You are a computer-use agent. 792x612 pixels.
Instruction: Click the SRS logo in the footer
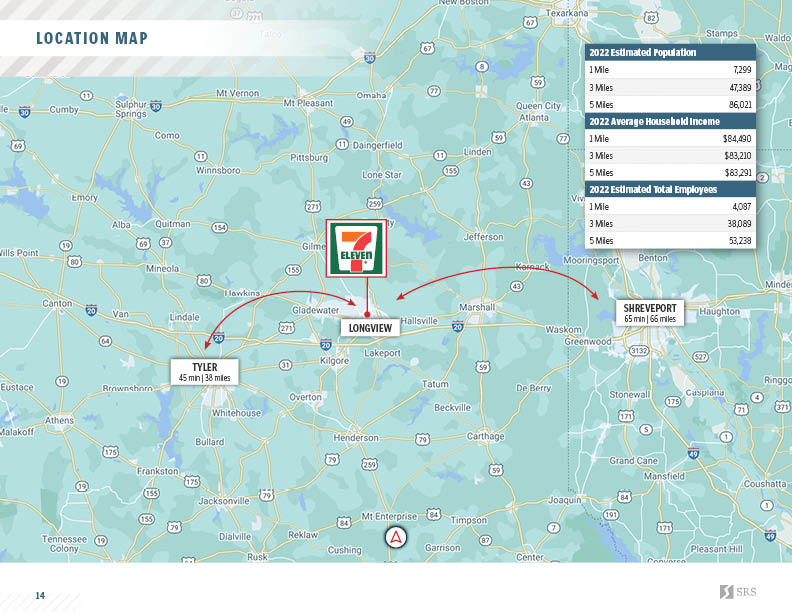point(738,592)
